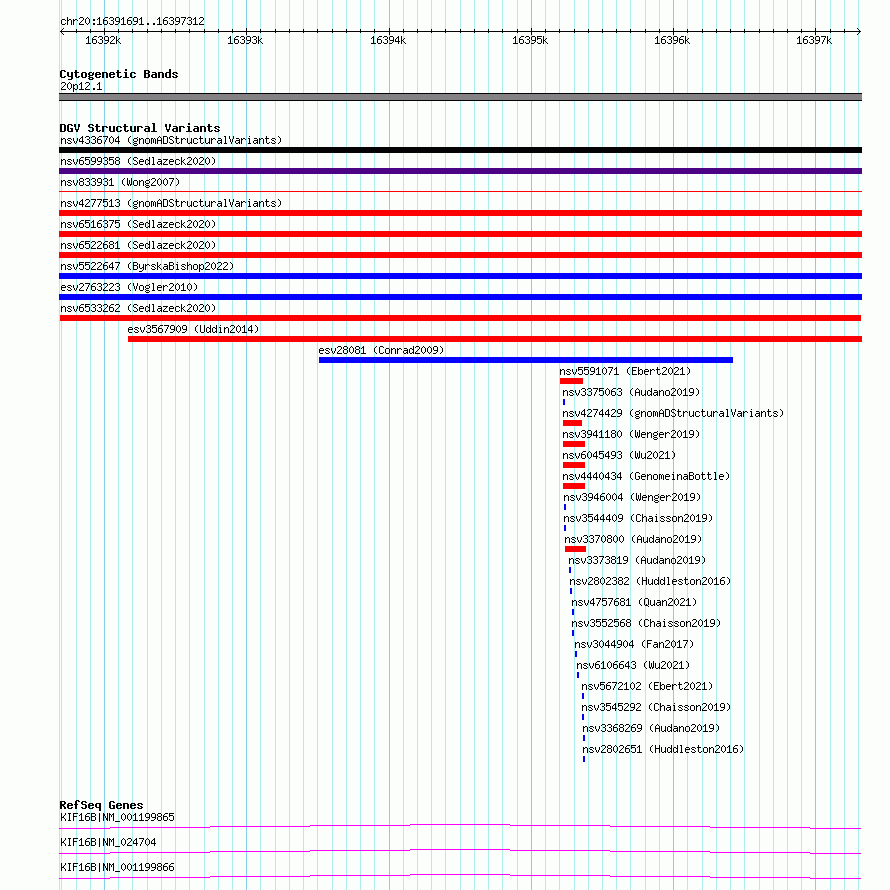
Task: Select esv28081 Conrad2009 variant label
Action: click(x=381, y=350)
